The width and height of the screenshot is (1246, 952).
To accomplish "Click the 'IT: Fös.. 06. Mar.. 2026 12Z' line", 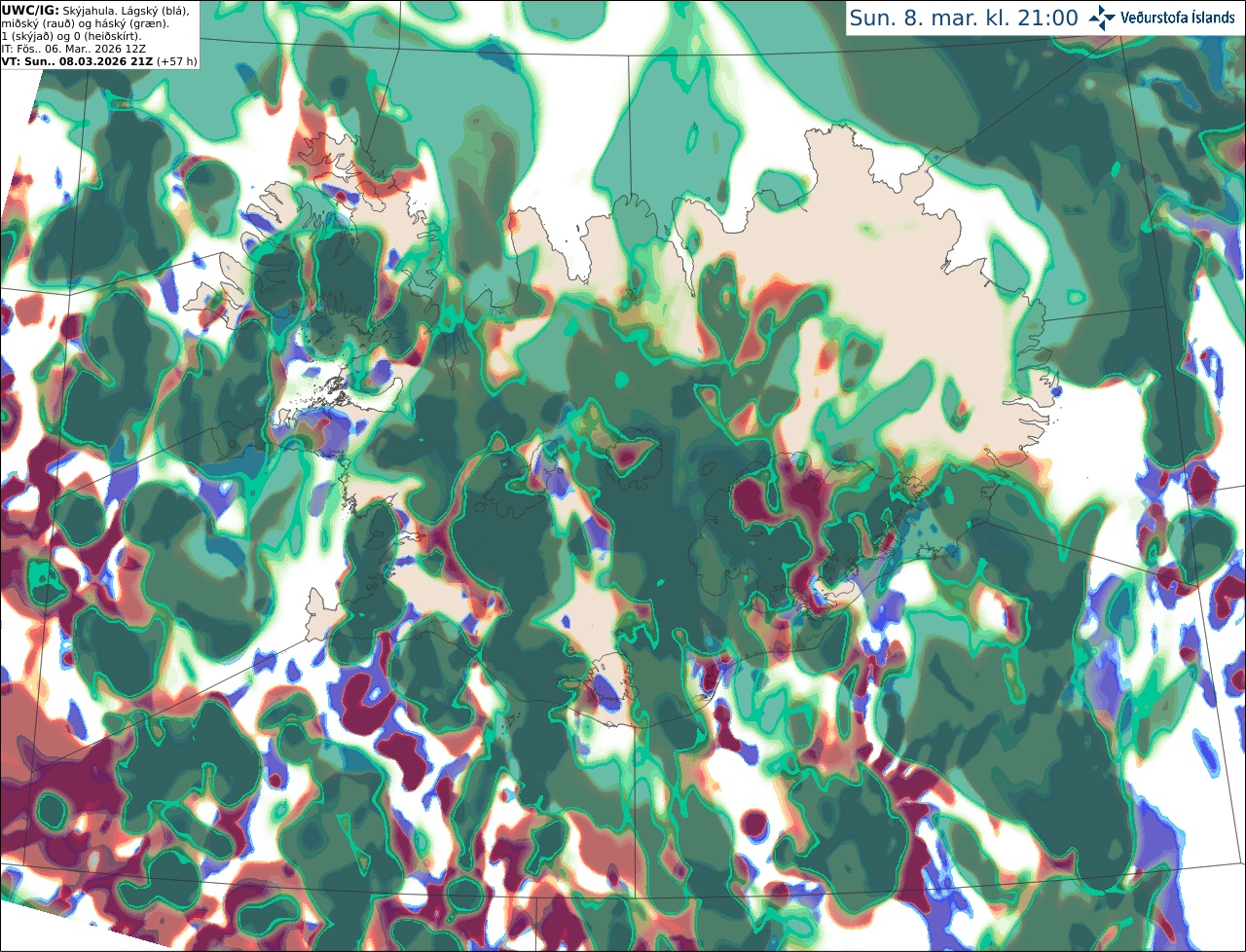I will tap(76, 48).
